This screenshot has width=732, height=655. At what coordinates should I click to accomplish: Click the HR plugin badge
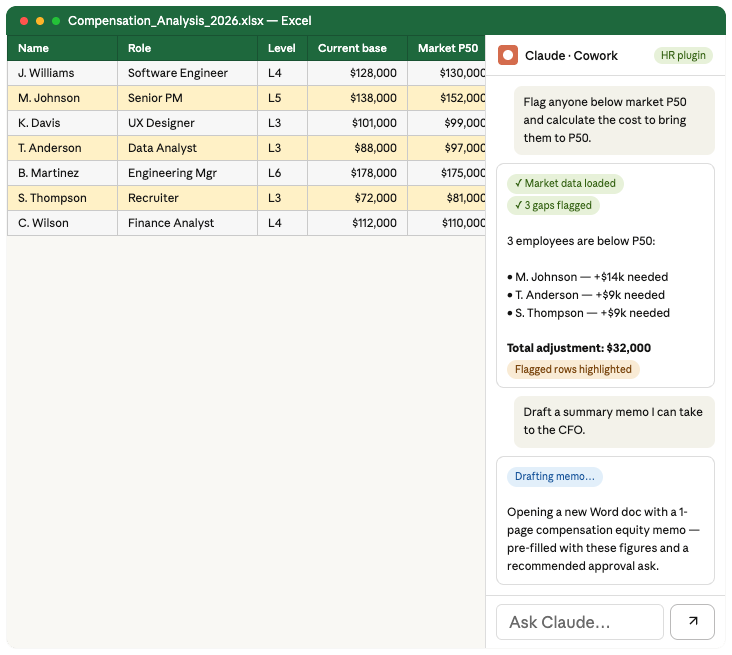click(683, 56)
